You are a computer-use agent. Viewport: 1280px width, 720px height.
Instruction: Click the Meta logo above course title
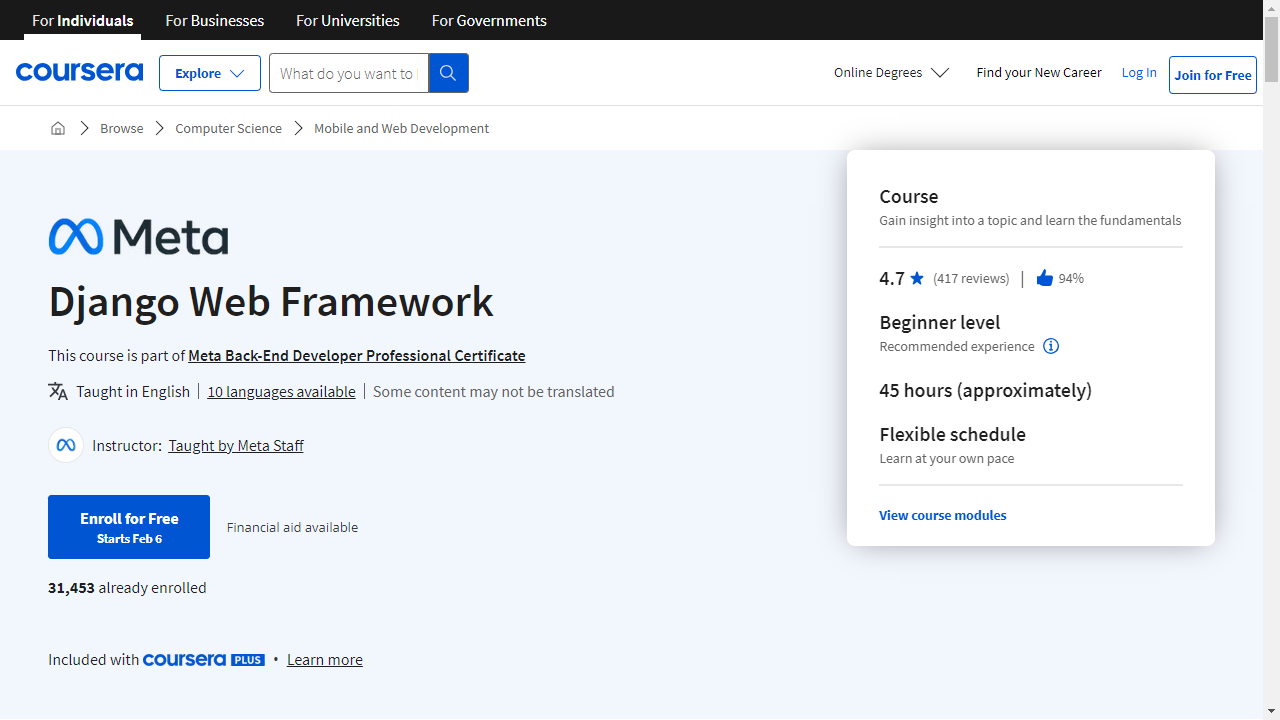138,237
